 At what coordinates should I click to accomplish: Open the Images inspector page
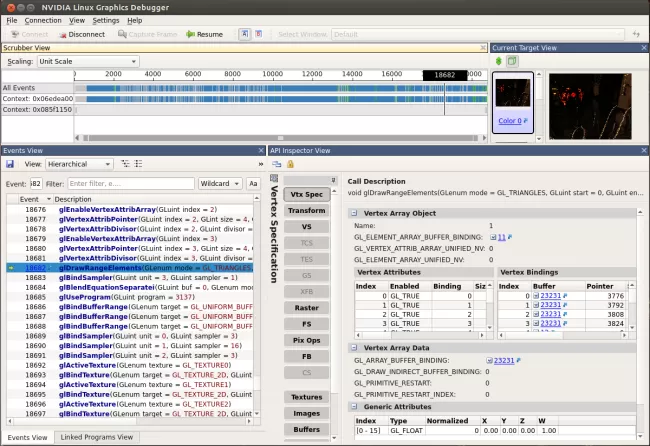tap(307, 413)
